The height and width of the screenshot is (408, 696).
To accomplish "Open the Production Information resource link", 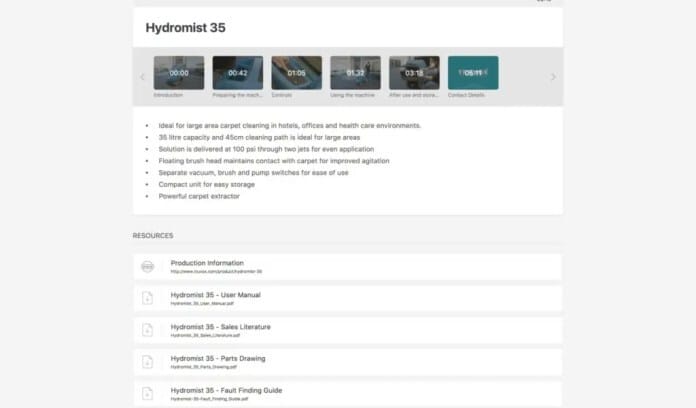I will [348, 267].
